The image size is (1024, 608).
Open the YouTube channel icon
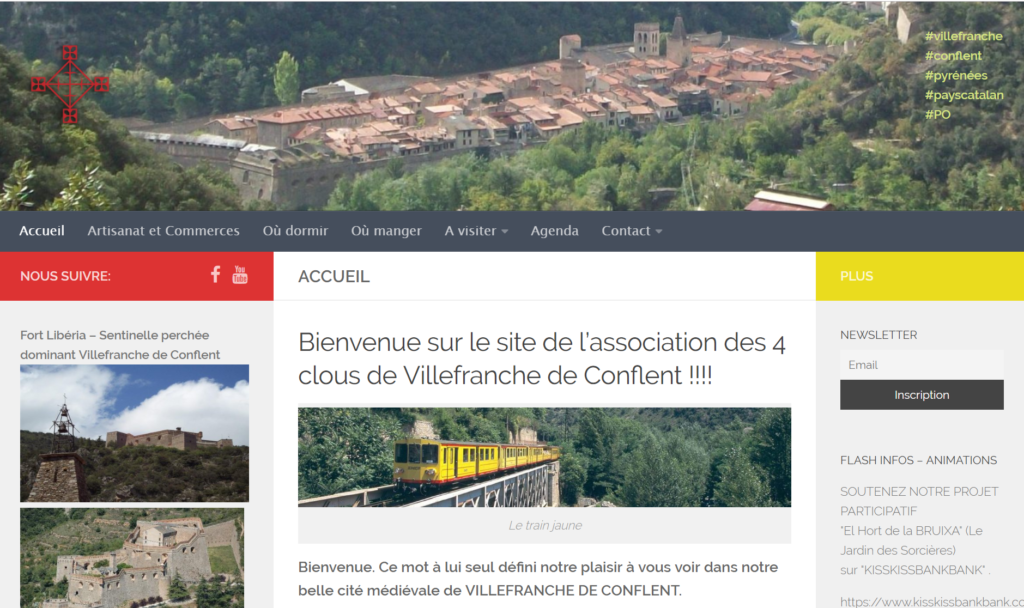(240, 274)
